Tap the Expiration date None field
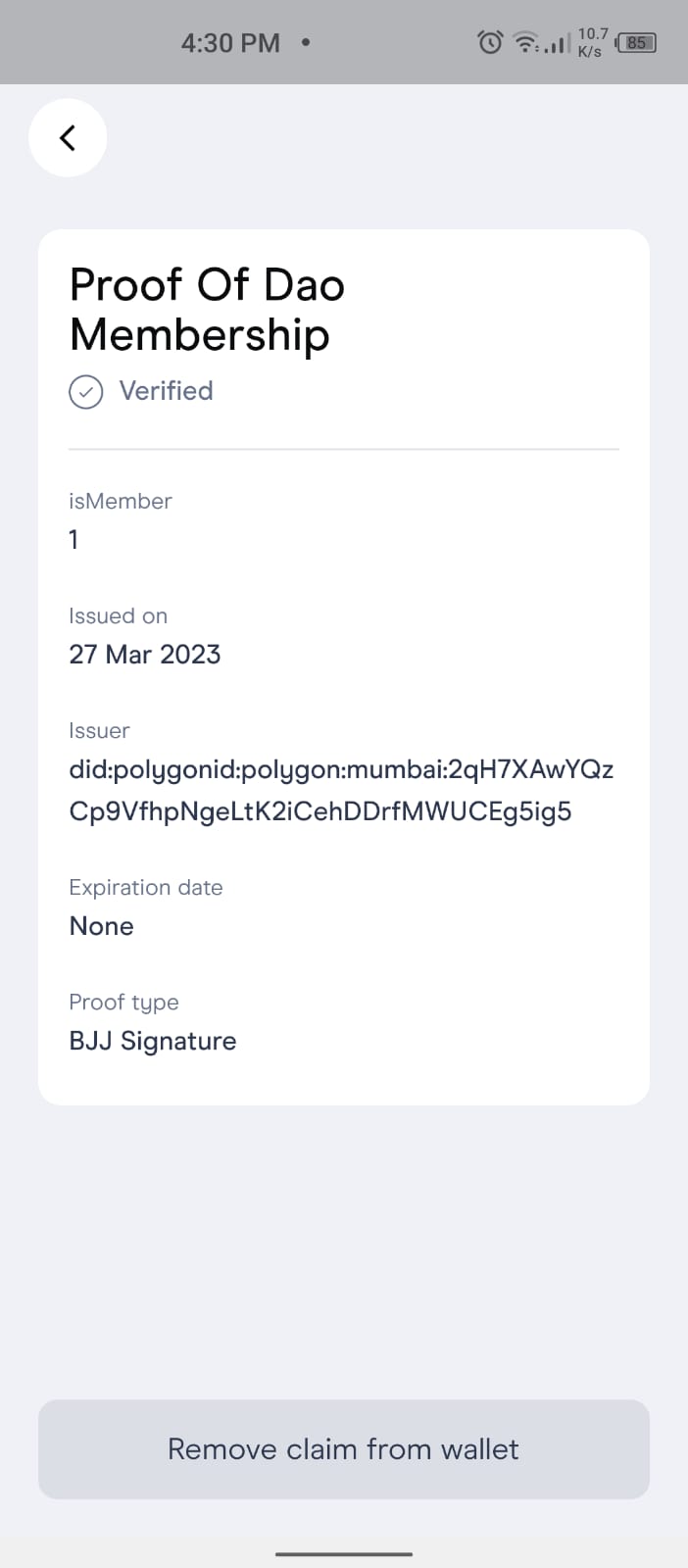The width and height of the screenshot is (688, 1568). [x=101, y=925]
